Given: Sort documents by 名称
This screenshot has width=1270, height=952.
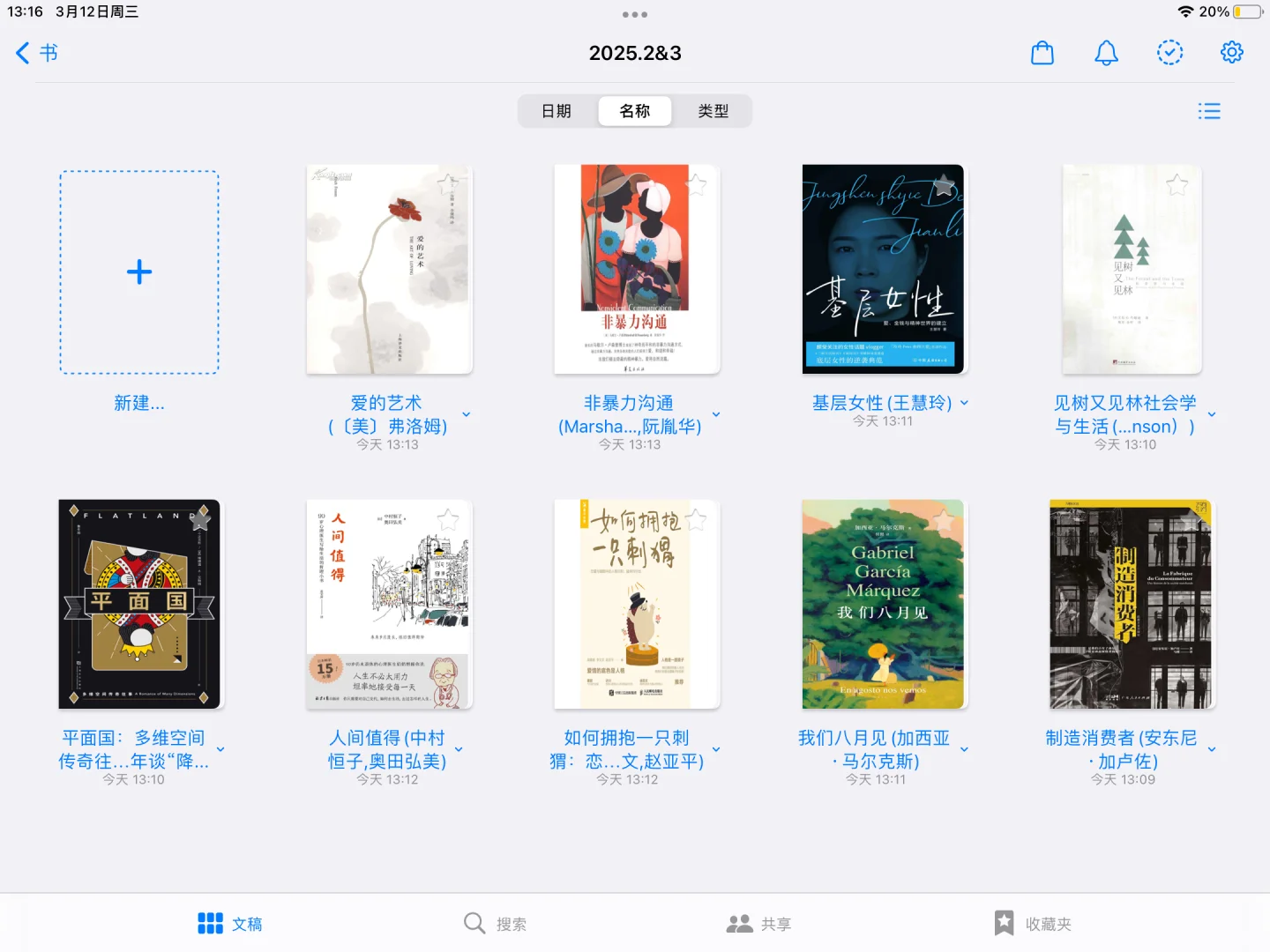Looking at the screenshot, I should point(635,111).
